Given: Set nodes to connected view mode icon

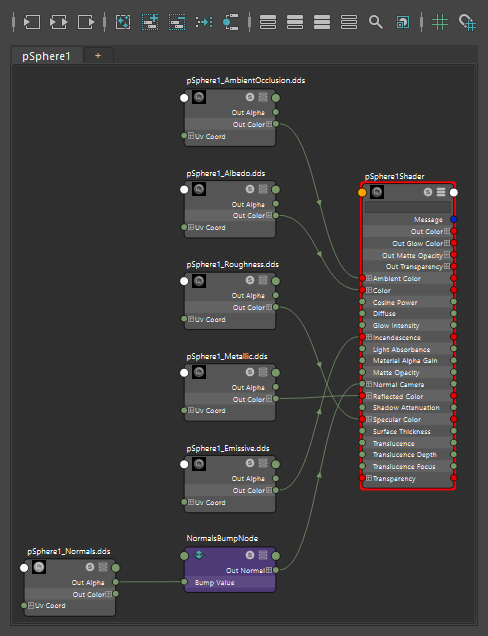Looking at the screenshot, I should coord(295,22).
